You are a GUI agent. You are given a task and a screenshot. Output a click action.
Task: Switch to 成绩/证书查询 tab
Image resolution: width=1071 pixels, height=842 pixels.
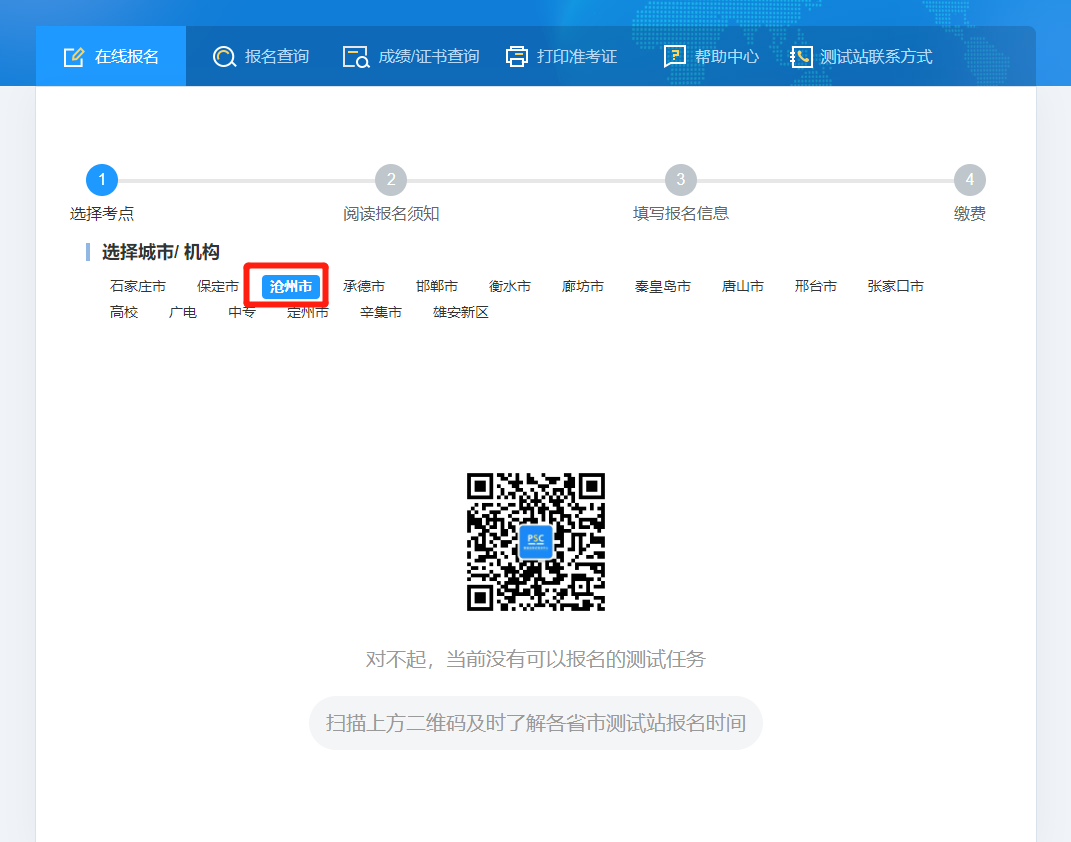point(411,56)
